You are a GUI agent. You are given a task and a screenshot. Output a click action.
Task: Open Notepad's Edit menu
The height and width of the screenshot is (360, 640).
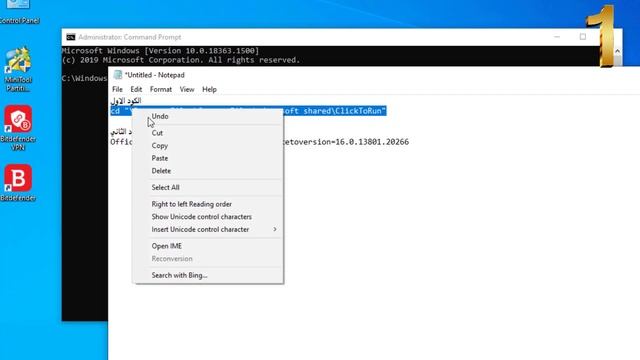coord(136,89)
